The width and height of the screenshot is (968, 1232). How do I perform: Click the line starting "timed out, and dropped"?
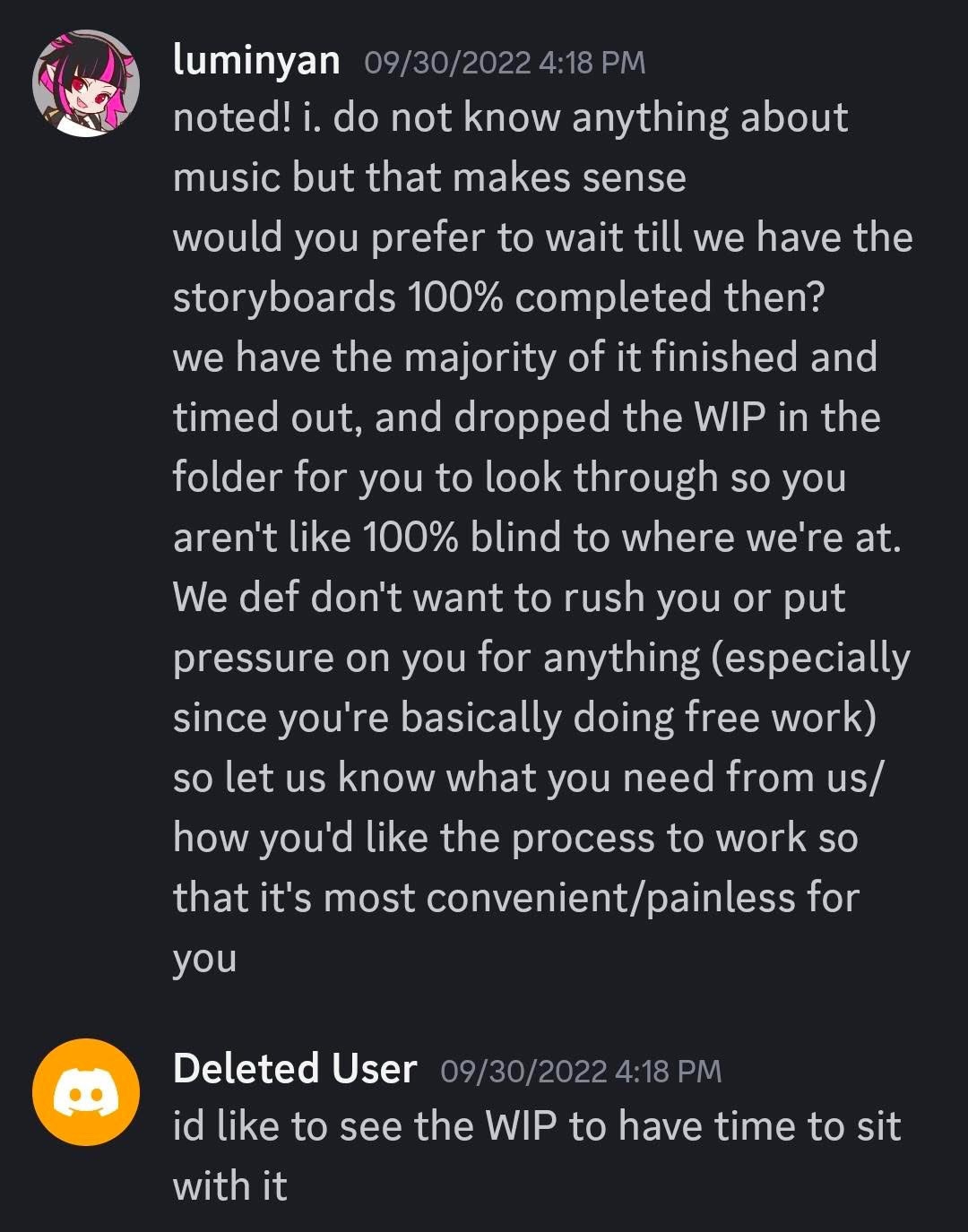pyautogui.click(x=526, y=418)
